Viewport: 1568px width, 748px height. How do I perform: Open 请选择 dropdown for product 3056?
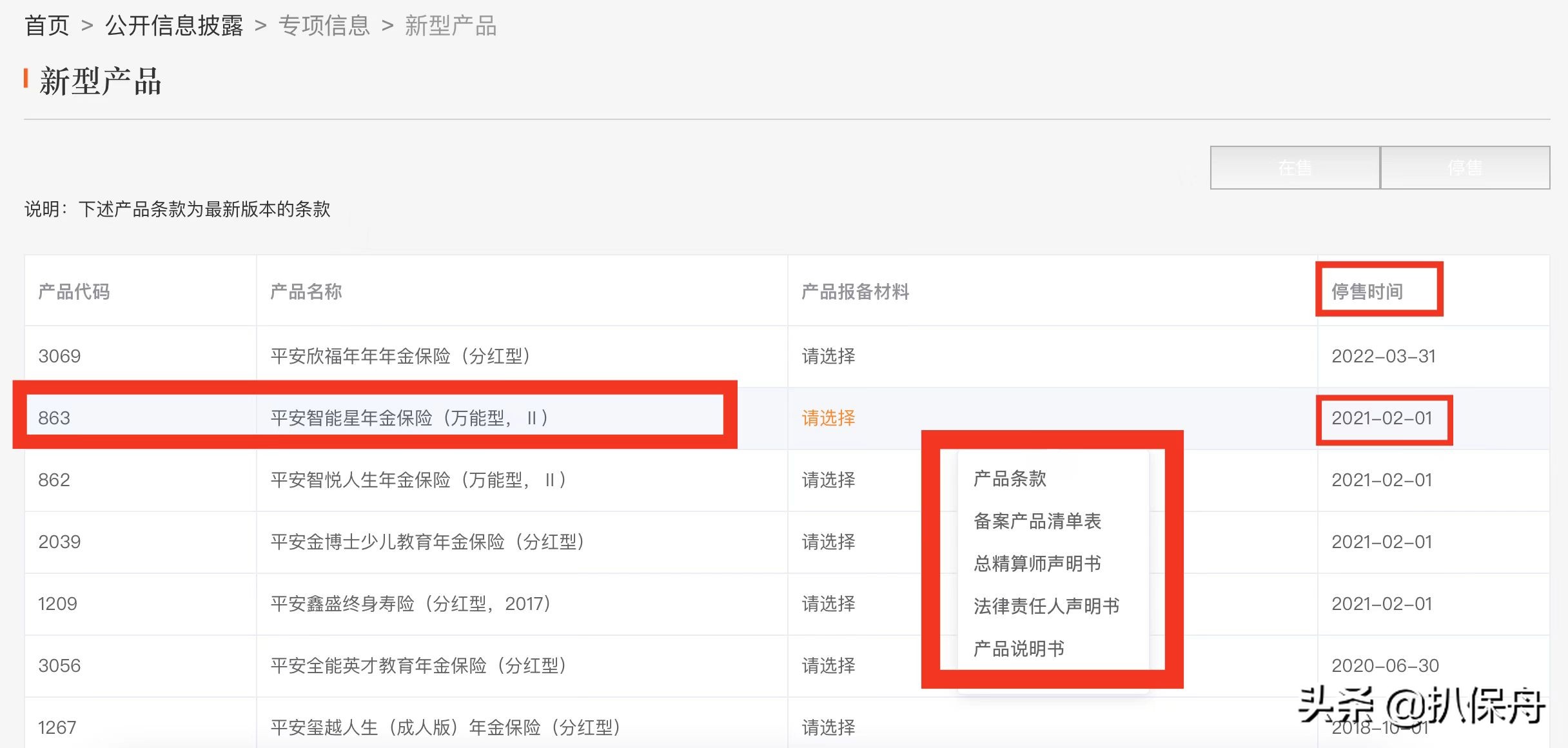[828, 665]
